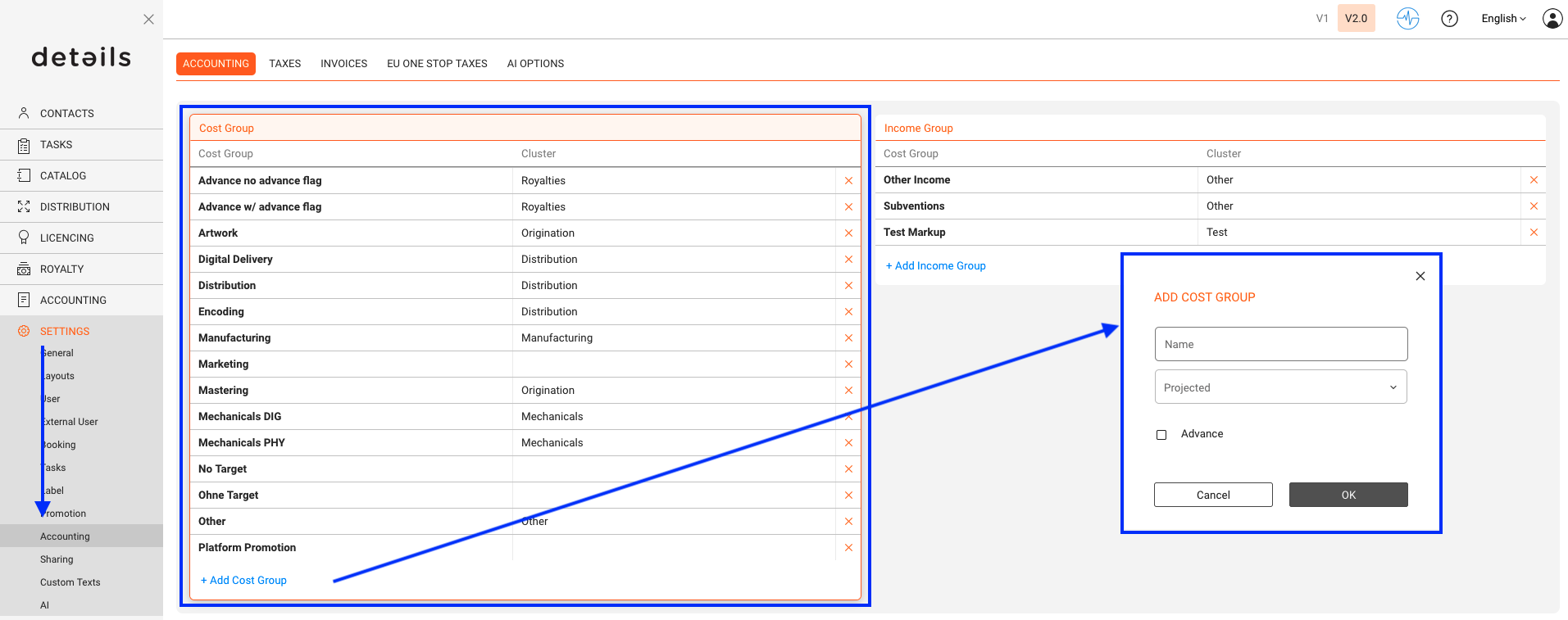This screenshot has height=620, width=1568.
Task: Remove the Test Markup income group
Action: pos(1534,233)
